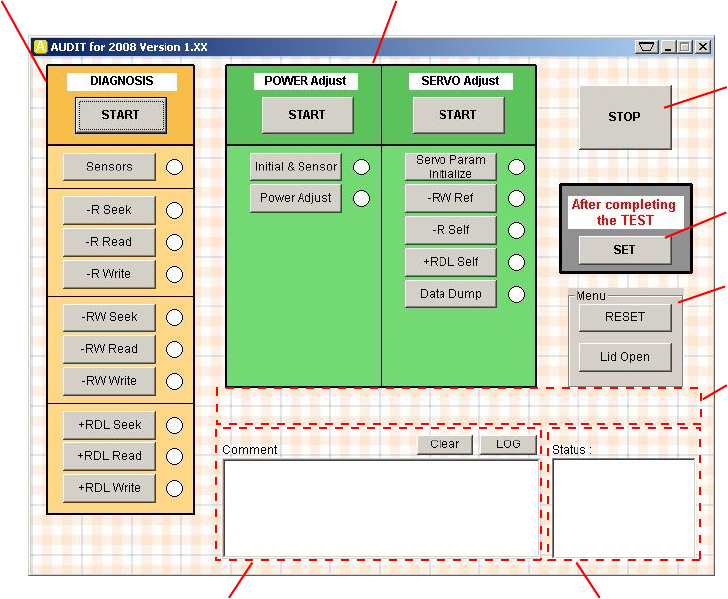Run the -R Write test
This screenshot has width=728, height=599.
click(x=109, y=274)
